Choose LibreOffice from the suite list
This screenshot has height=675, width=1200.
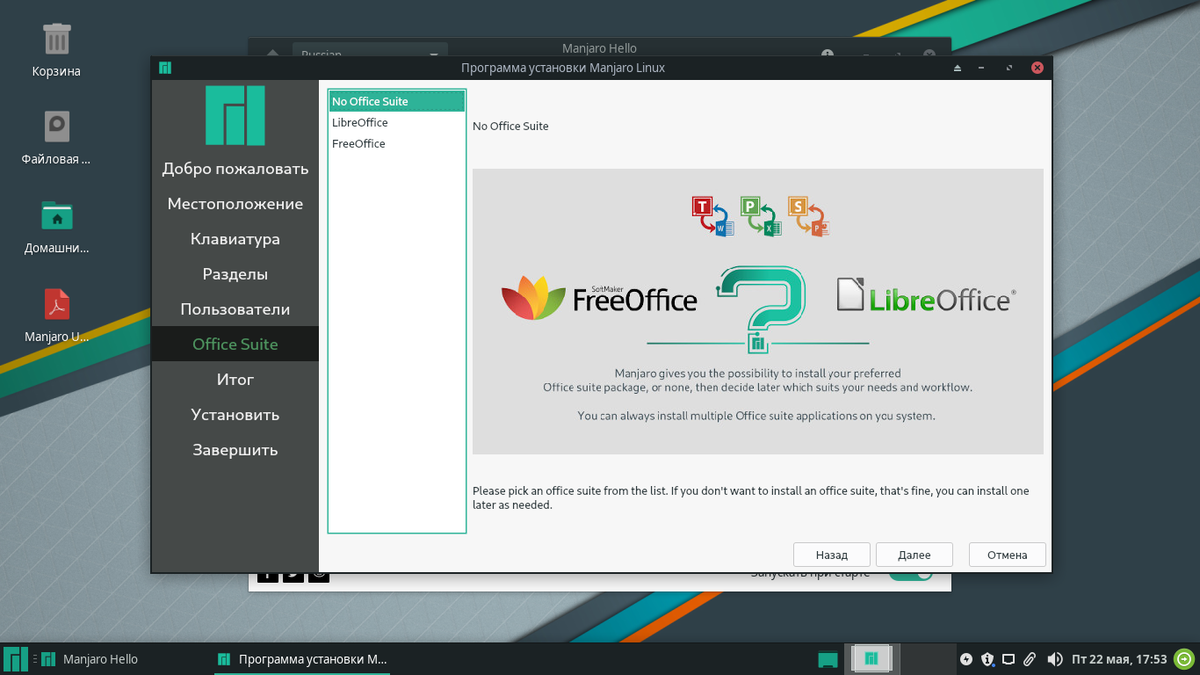pyautogui.click(x=397, y=122)
